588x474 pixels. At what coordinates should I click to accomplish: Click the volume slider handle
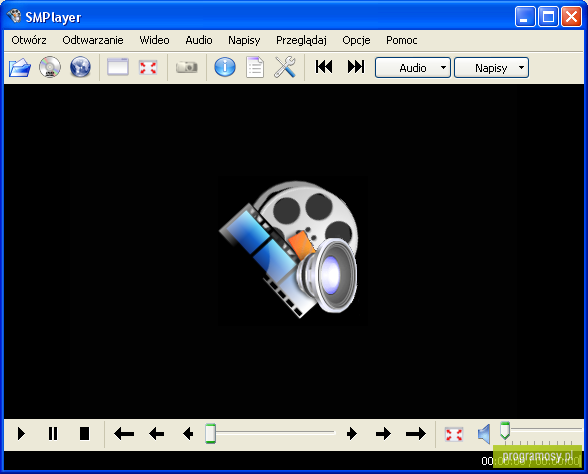click(x=505, y=430)
